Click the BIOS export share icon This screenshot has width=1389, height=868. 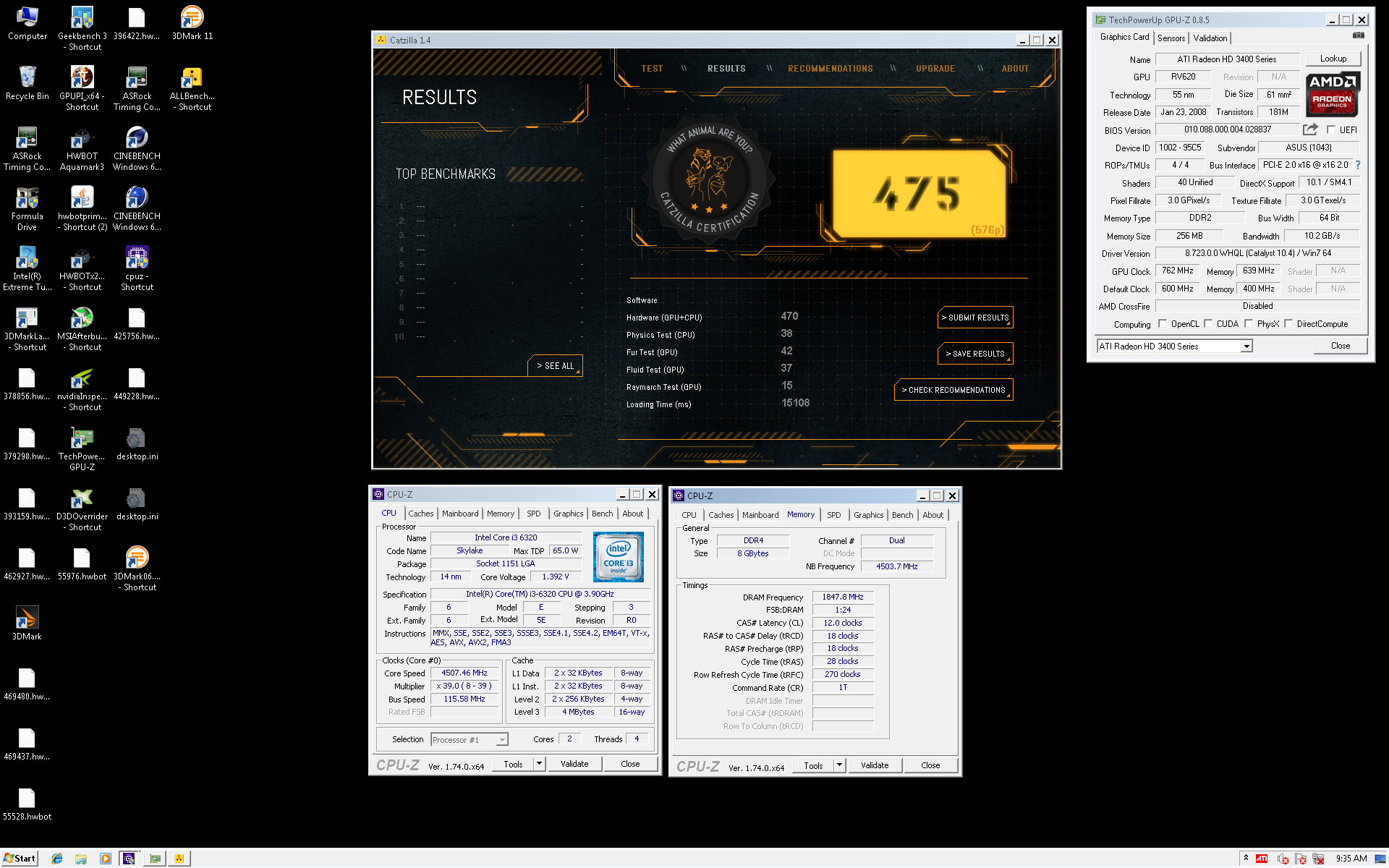coord(1310,129)
